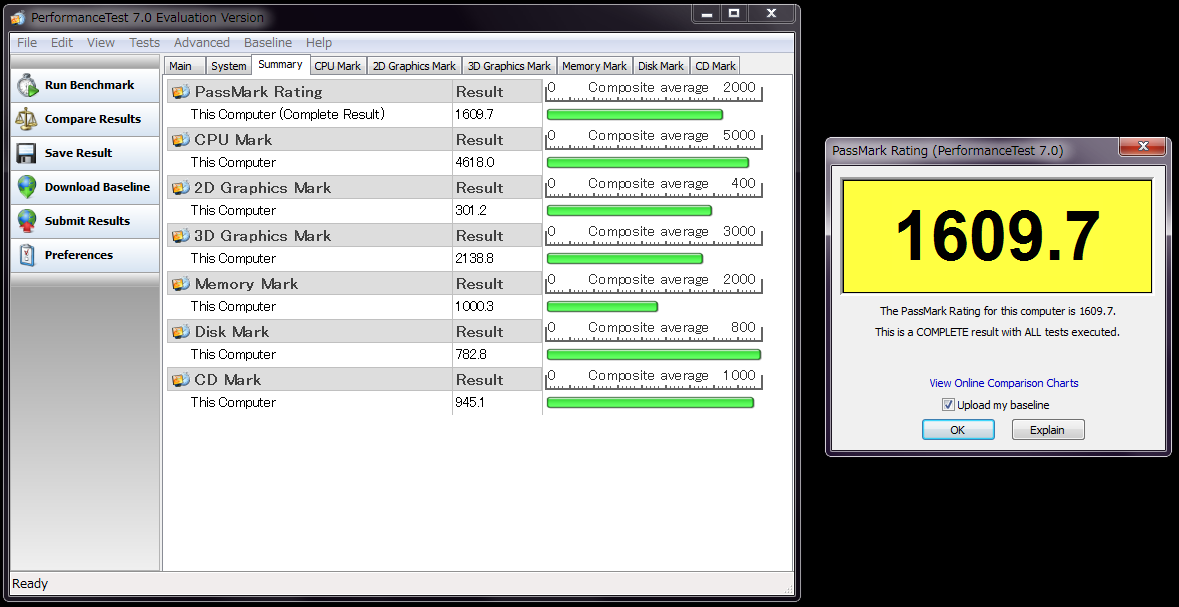Switch to the System tab

point(229,66)
